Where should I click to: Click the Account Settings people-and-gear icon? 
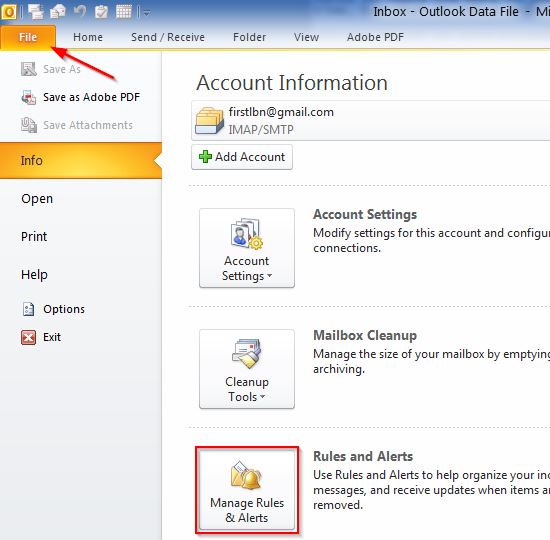pos(247,234)
